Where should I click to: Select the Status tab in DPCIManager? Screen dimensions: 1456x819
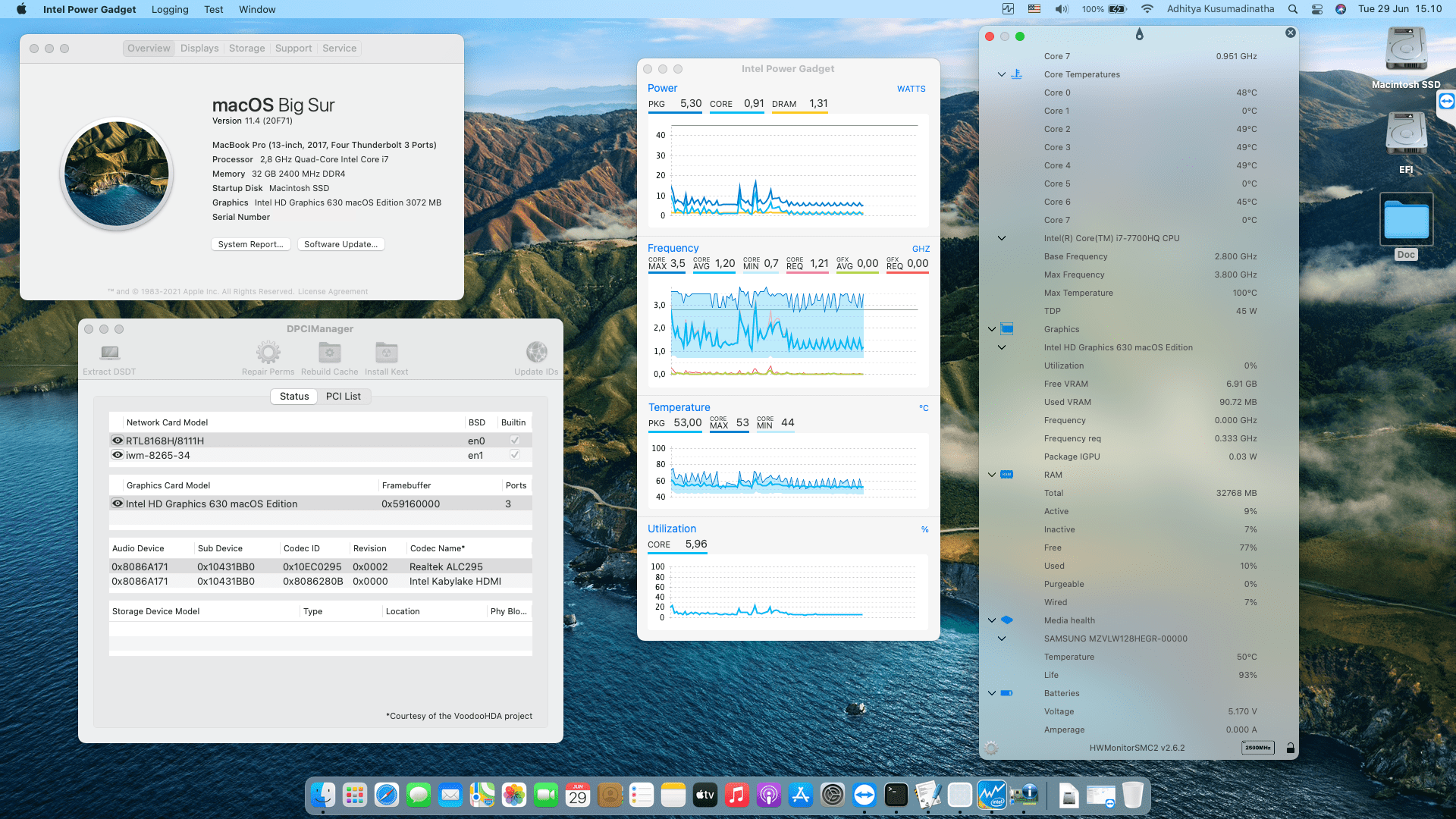294,396
